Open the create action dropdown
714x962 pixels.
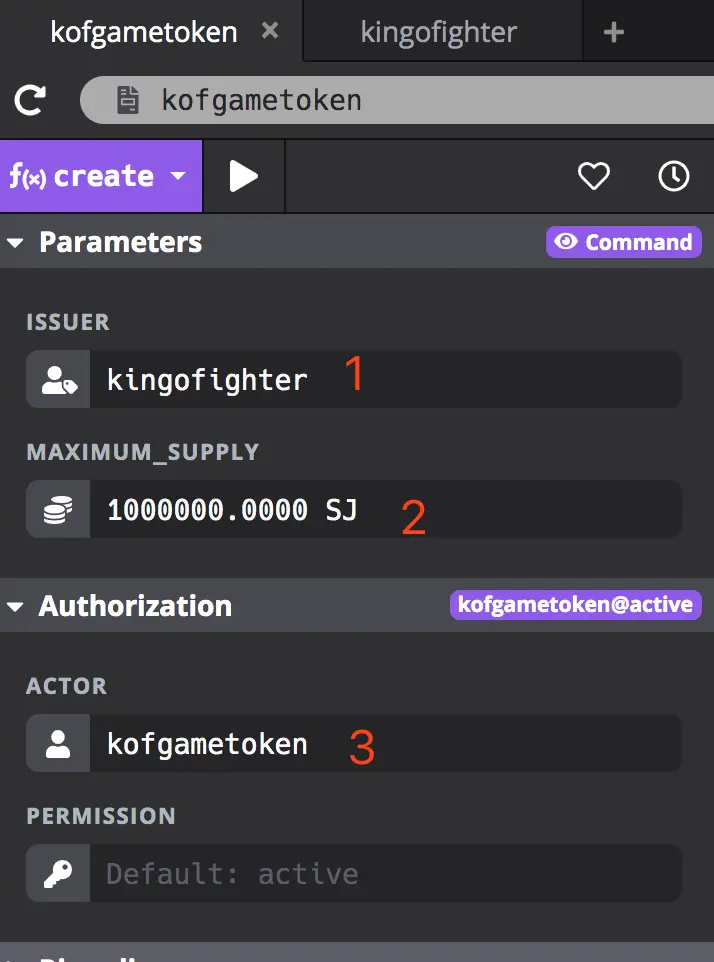coord(178,177)
